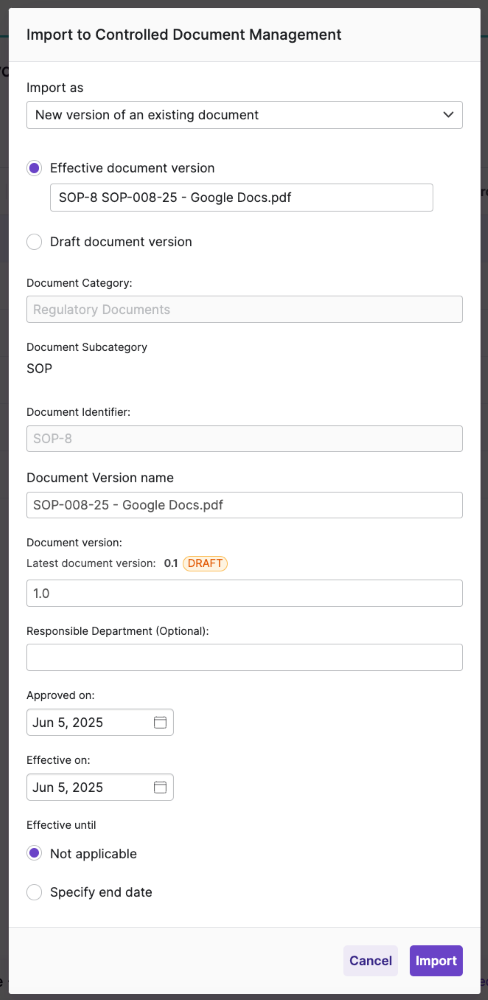Select Effective document version radio button
This screenshot has width=488, height=1000.
[34, 168]
